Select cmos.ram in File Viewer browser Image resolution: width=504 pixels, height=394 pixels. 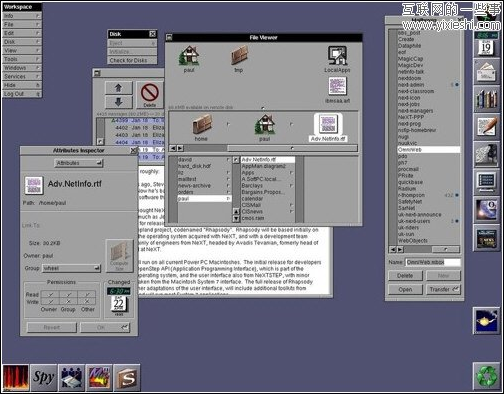point(267,218)
